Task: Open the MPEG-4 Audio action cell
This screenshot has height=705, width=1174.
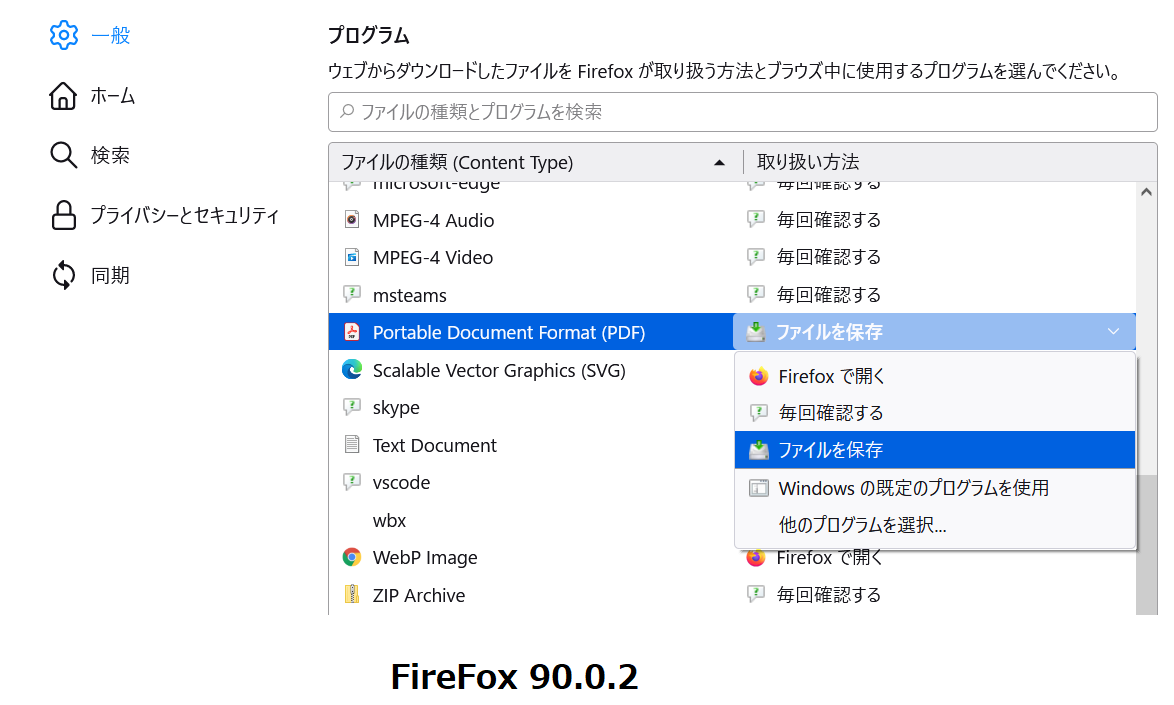Action: coord(828,220)
